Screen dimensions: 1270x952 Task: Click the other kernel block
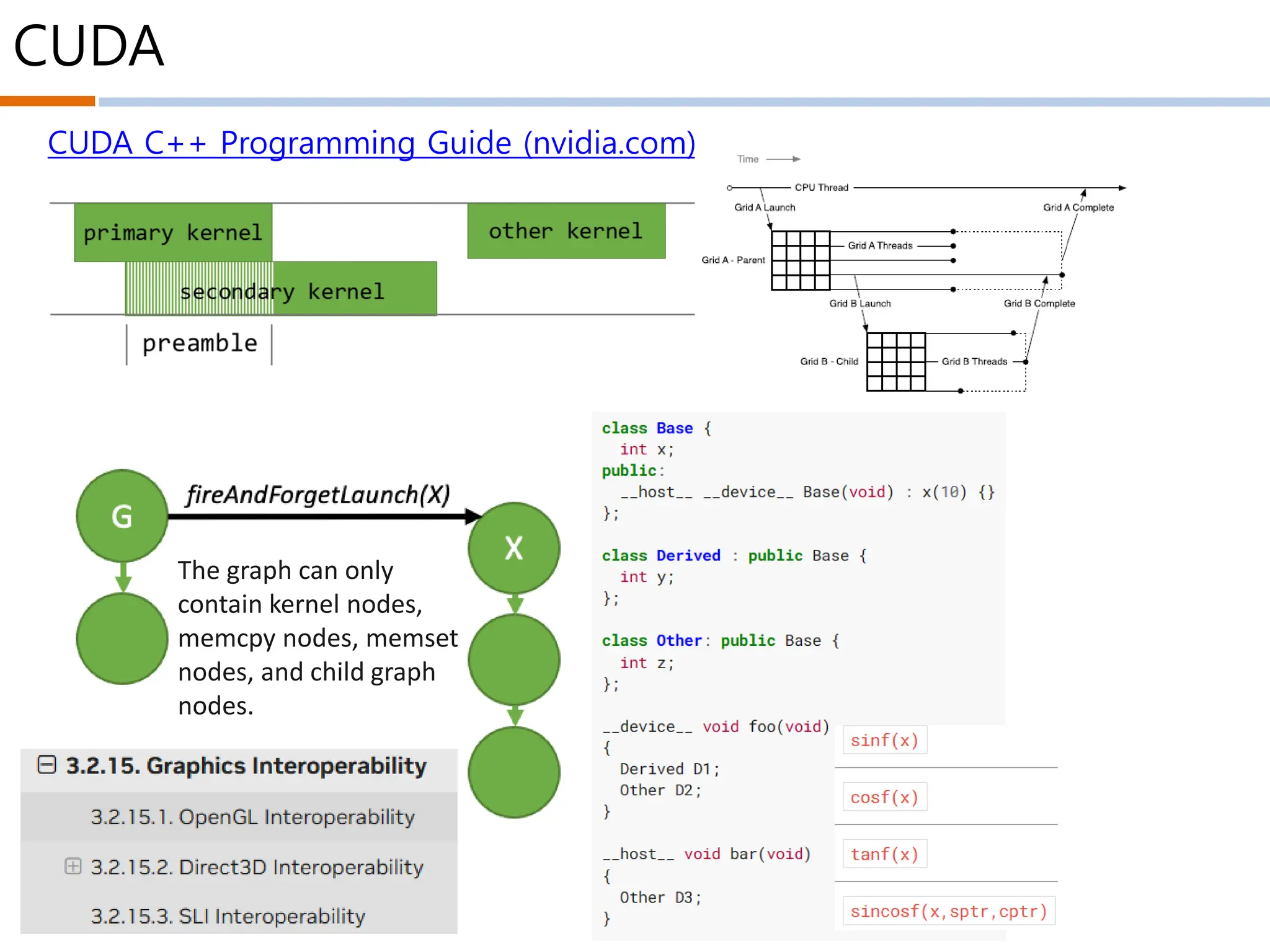(566, 231)
